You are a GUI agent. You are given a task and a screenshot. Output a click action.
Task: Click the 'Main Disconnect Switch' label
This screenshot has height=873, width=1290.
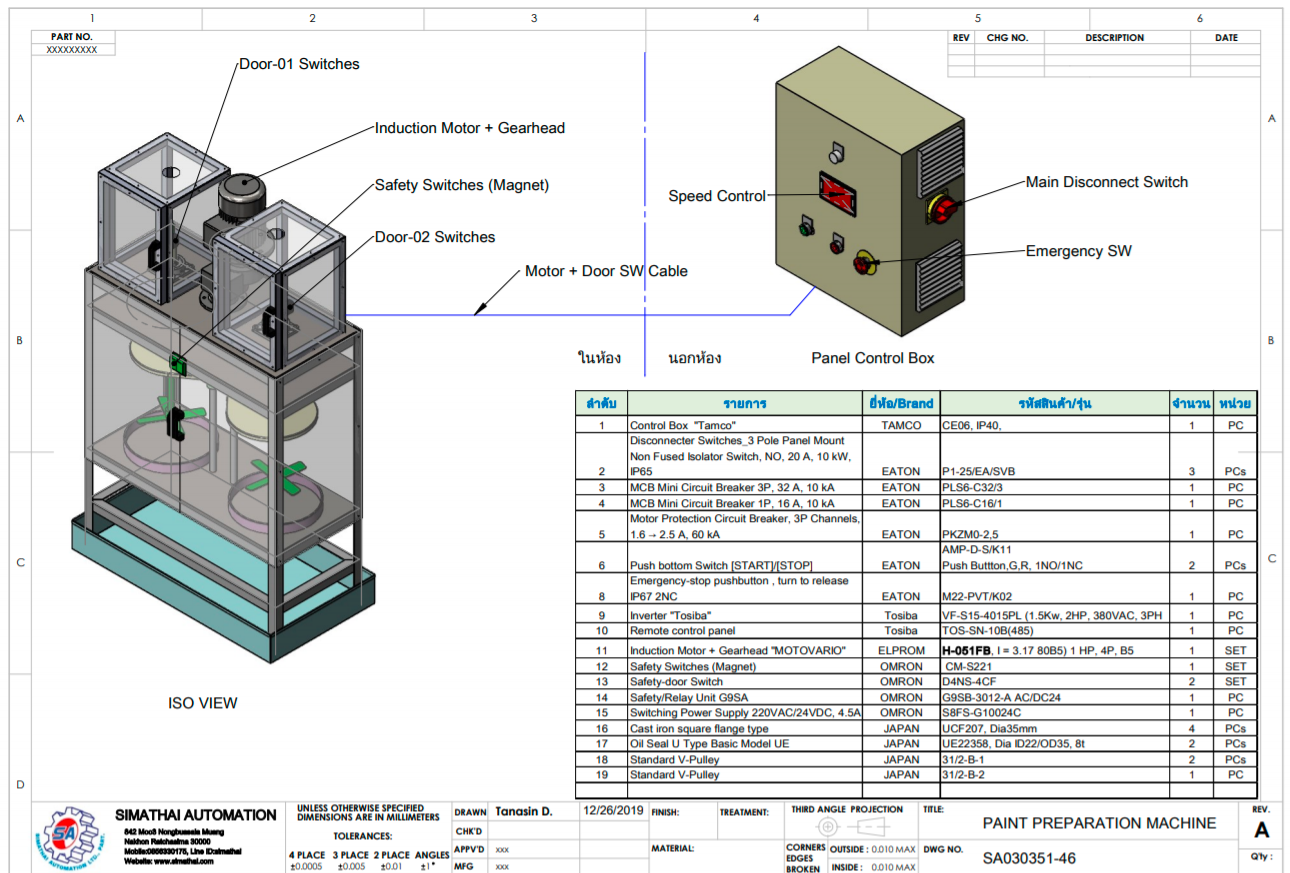point(1106,182)
